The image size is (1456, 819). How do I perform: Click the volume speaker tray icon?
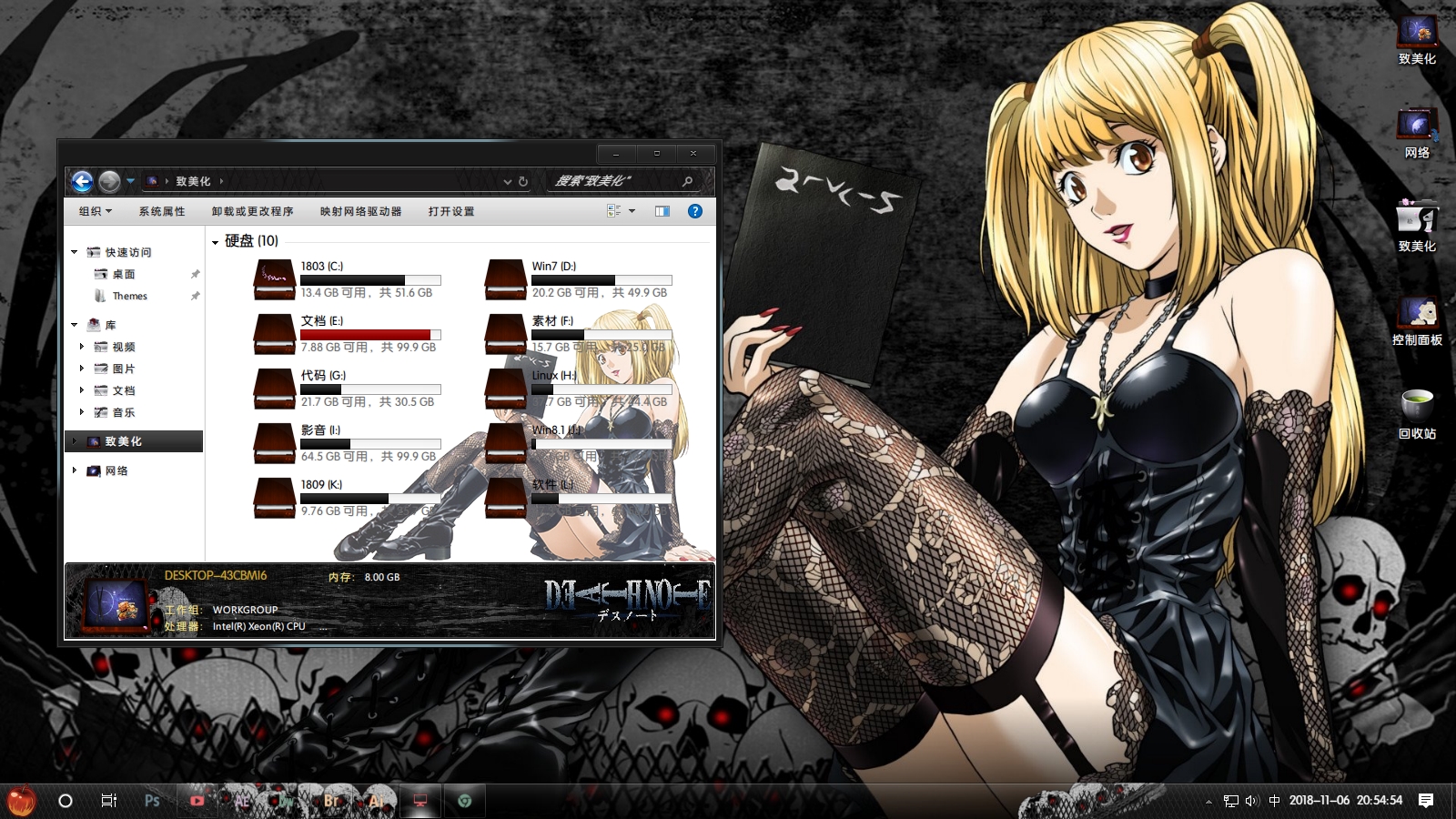pyautogui.click(x=1251, y=801)
